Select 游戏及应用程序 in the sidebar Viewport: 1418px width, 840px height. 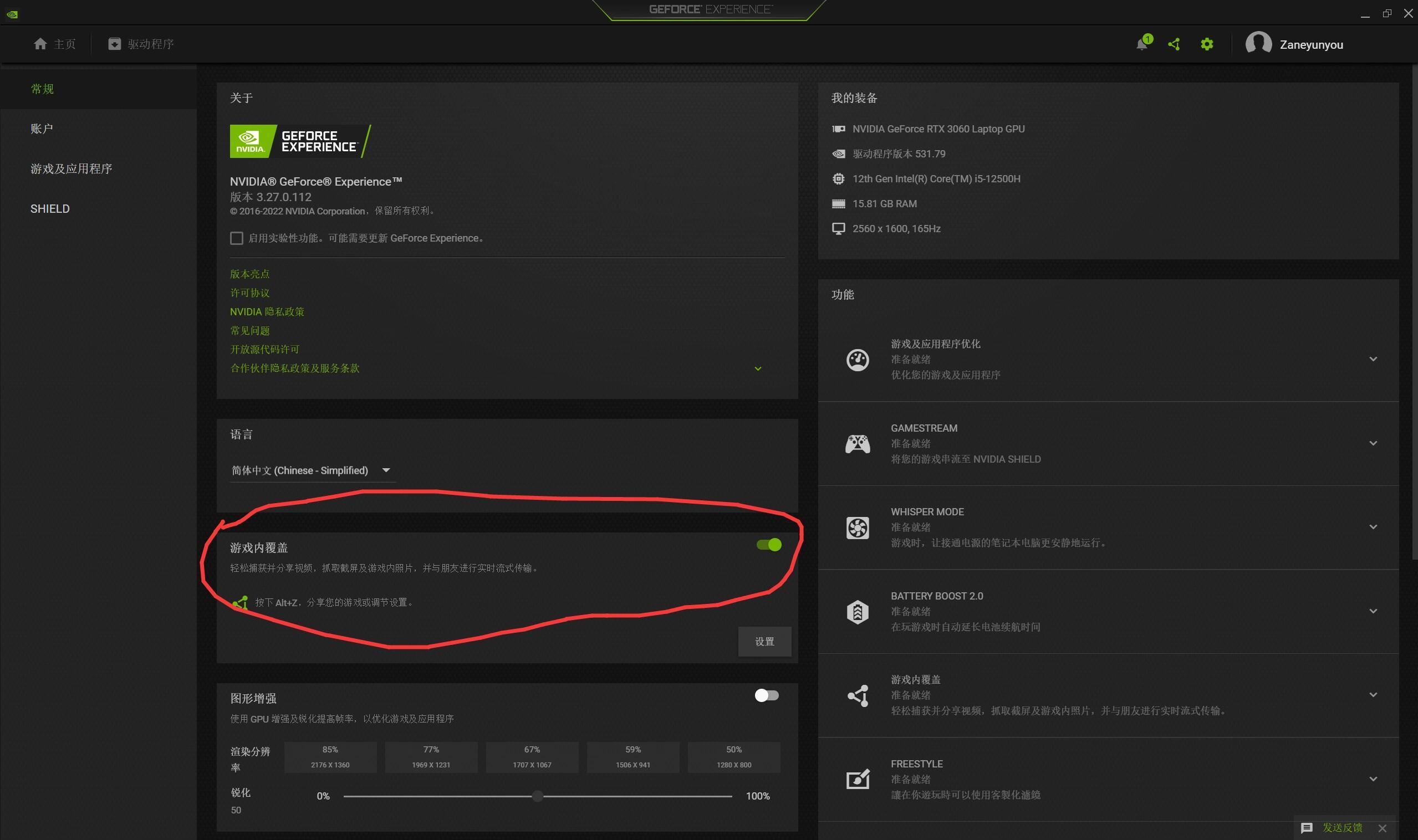pyautogui.click(x=98, y=168)
